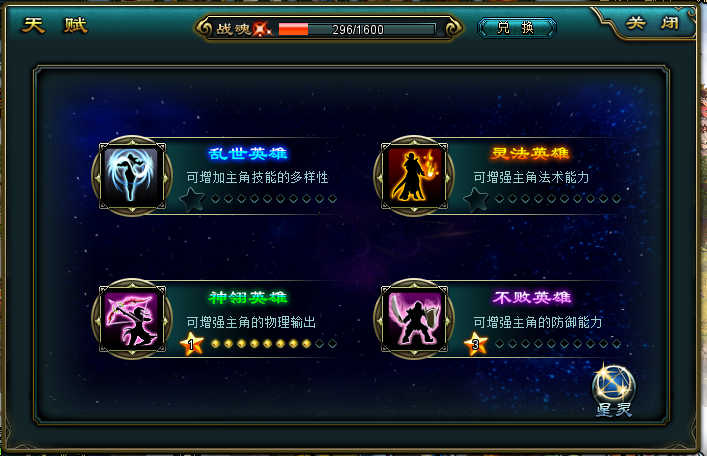Viewport: 707px width, 456px height.
Task: Click the 乱世英雄 title text
Action: tap(248, 153)
